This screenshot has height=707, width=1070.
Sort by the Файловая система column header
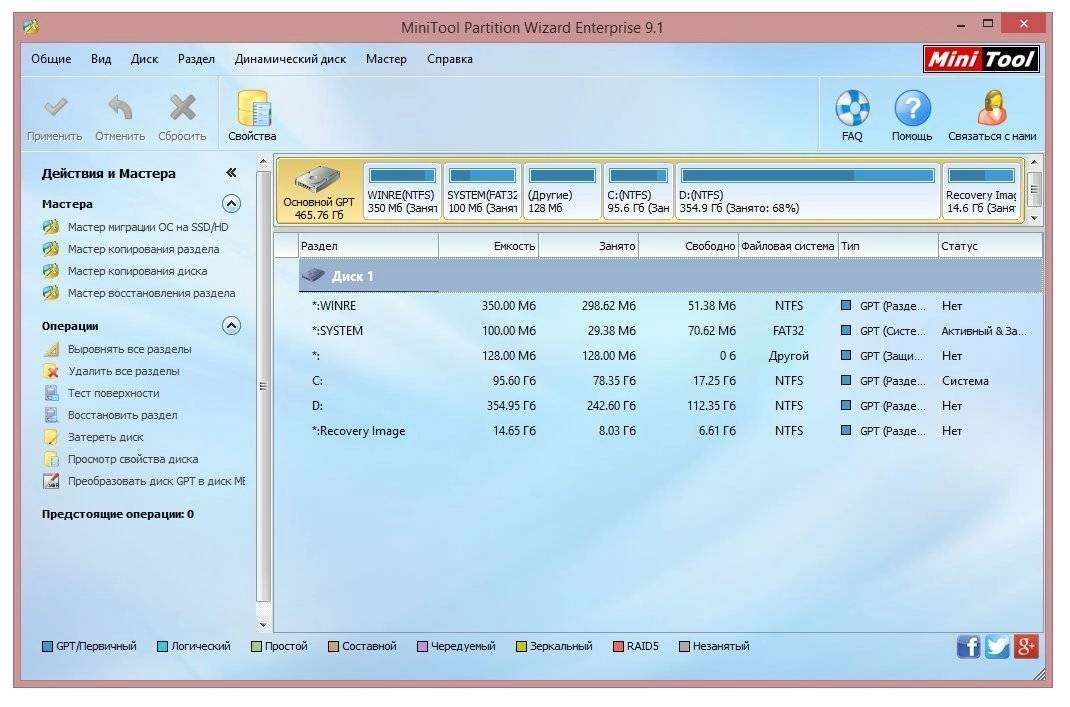(788, 246)
